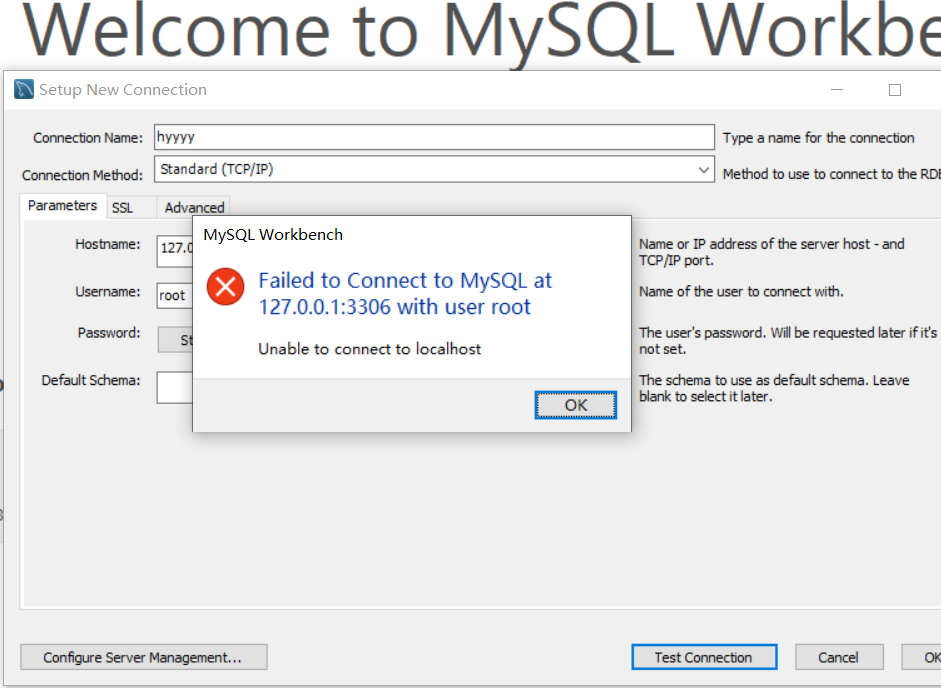Click the 'Failed to Connect to MySQL' message
941x688 pixels.
[x=405, y=294]
